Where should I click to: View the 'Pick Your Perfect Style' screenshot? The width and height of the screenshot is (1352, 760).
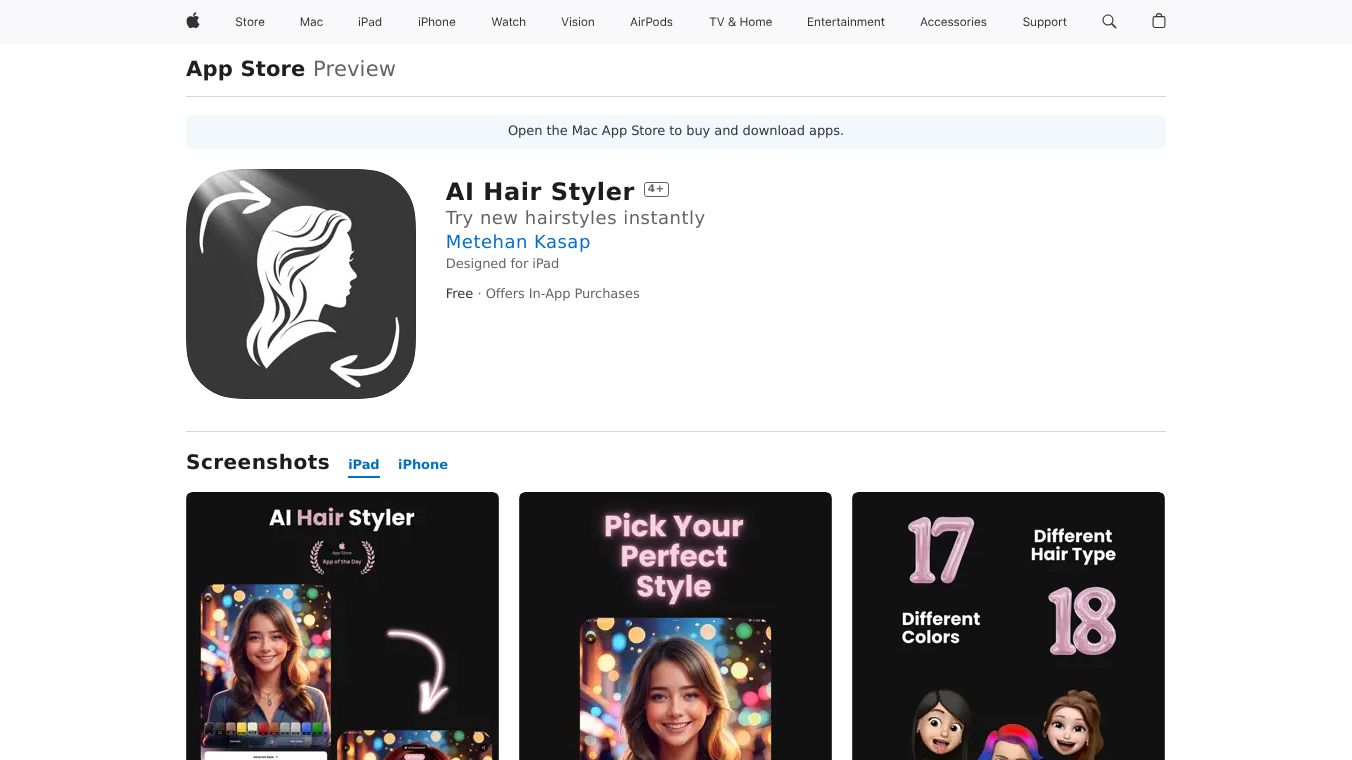tap(675, 626)
